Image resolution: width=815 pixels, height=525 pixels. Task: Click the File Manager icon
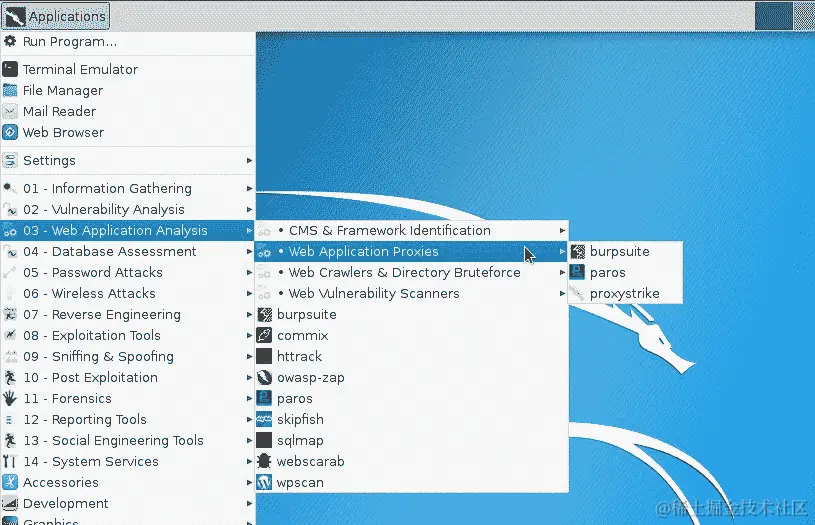click(10, 90)
